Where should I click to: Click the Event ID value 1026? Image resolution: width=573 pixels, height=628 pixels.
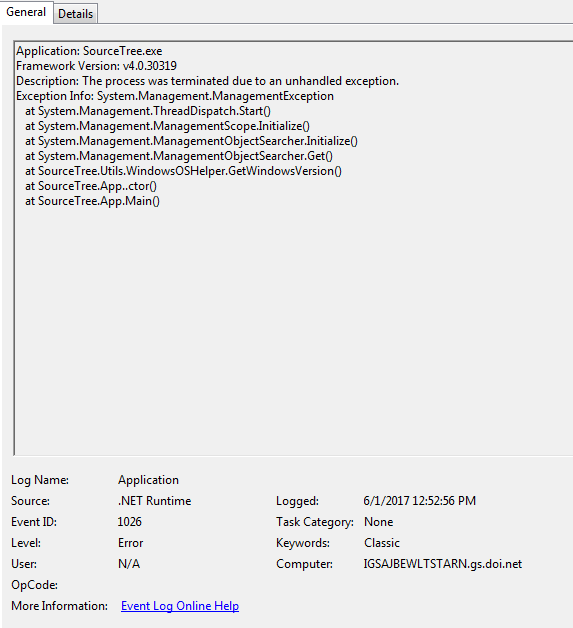point(130,522)
